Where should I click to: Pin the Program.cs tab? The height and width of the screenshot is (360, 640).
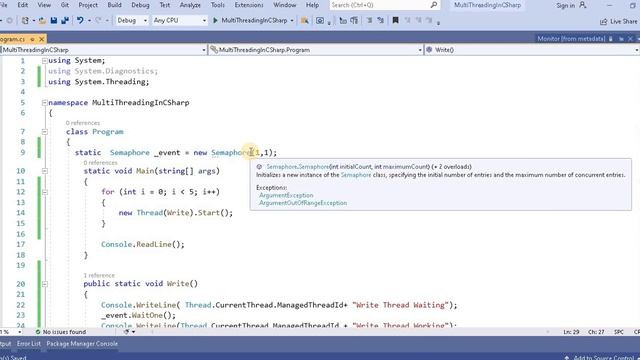click(x=32, y=39)
